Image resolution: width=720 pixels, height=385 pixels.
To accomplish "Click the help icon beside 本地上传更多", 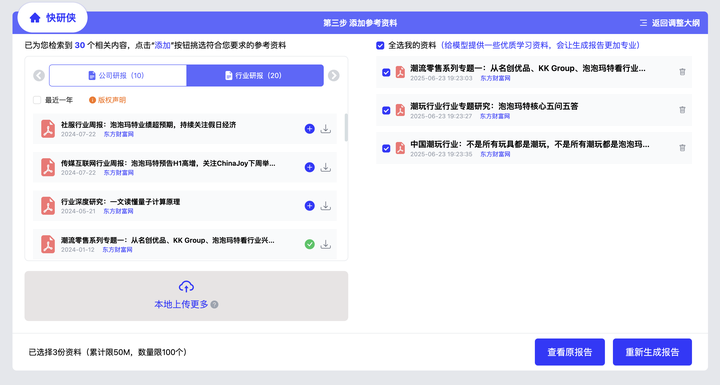I will click(x=214, y=305).
